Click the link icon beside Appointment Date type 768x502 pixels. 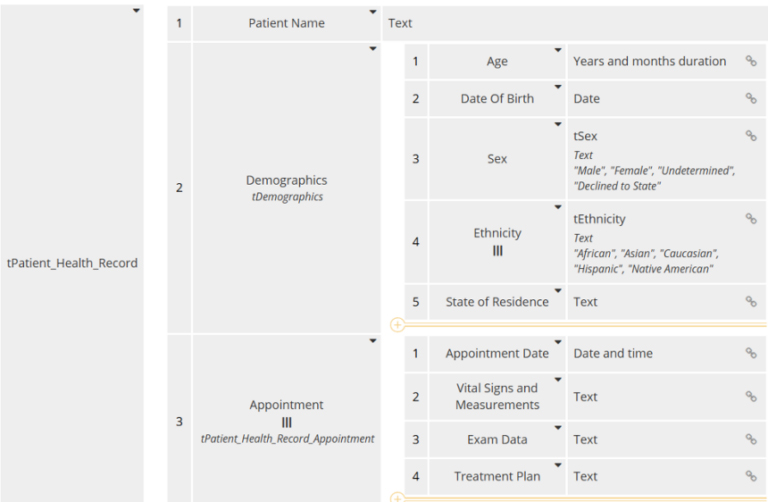coord(751,353)
